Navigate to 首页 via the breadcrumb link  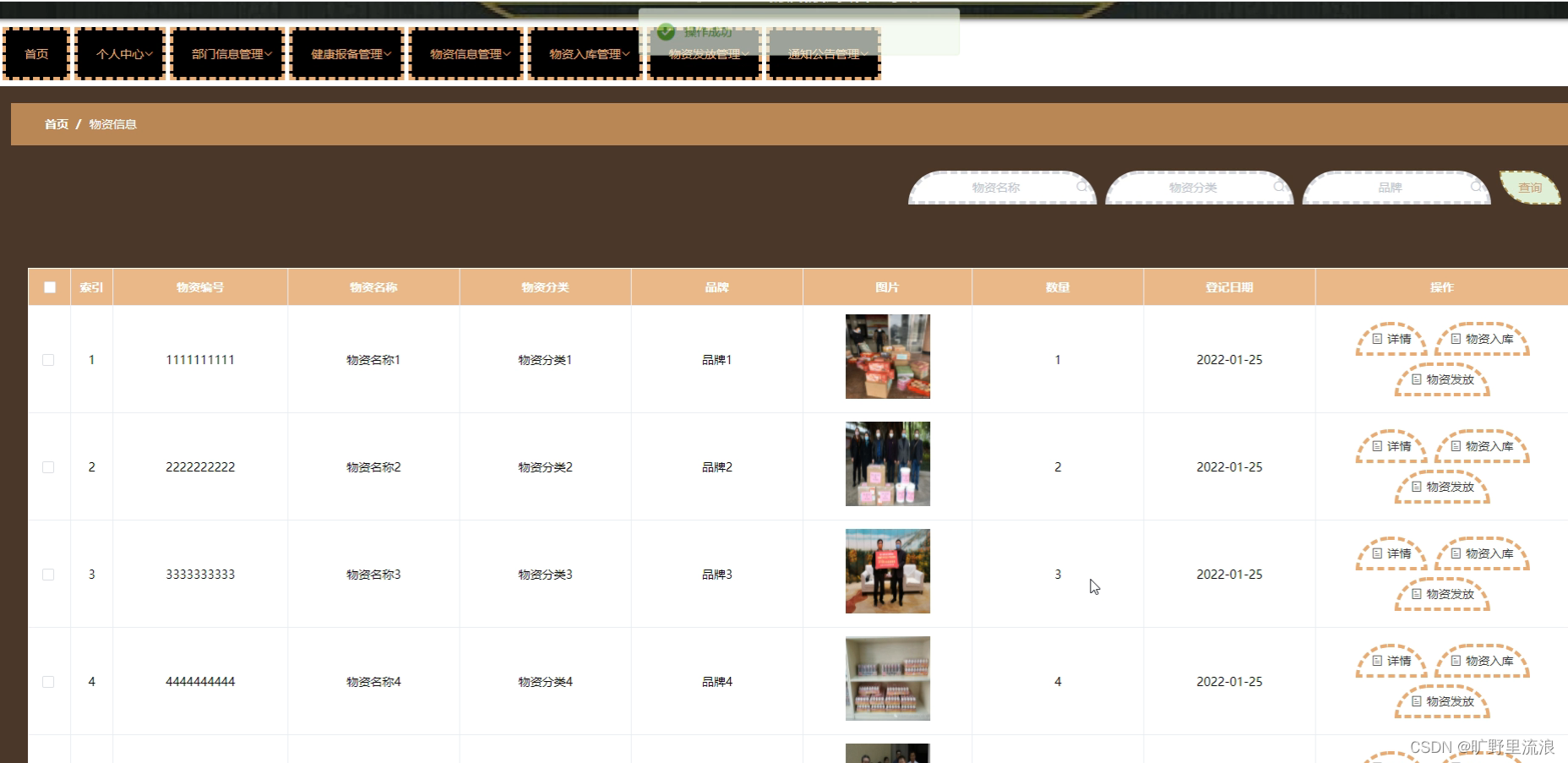56,123
